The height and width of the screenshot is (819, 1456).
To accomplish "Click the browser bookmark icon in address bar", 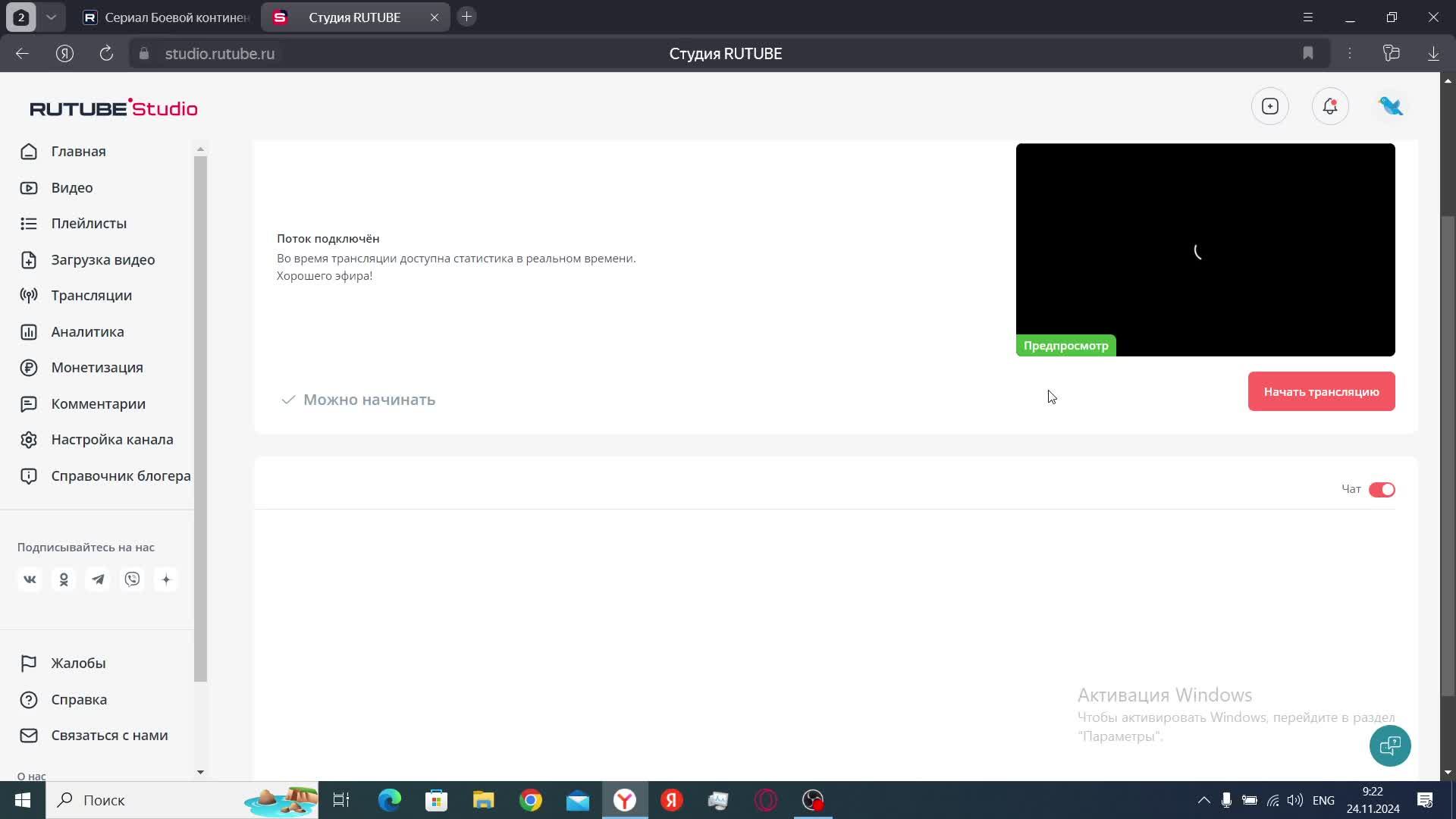I will pos(1308,53).
